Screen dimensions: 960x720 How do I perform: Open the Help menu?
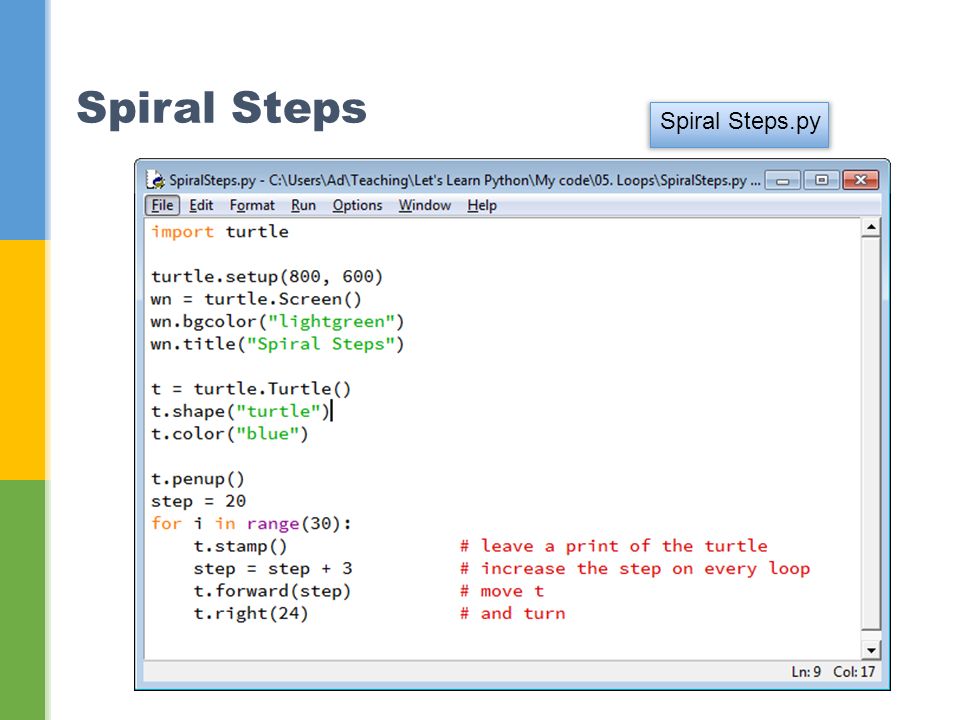pyautogui.click(x=482, y=205)
